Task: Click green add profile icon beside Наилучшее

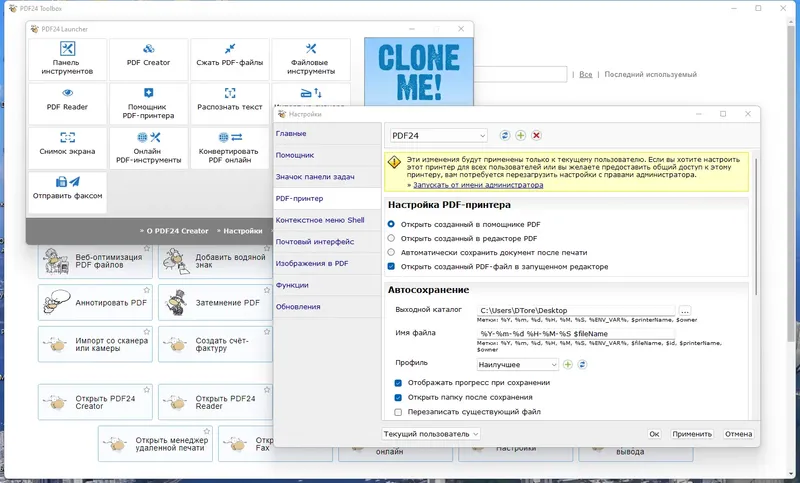Action: click(x=567, y=364)
